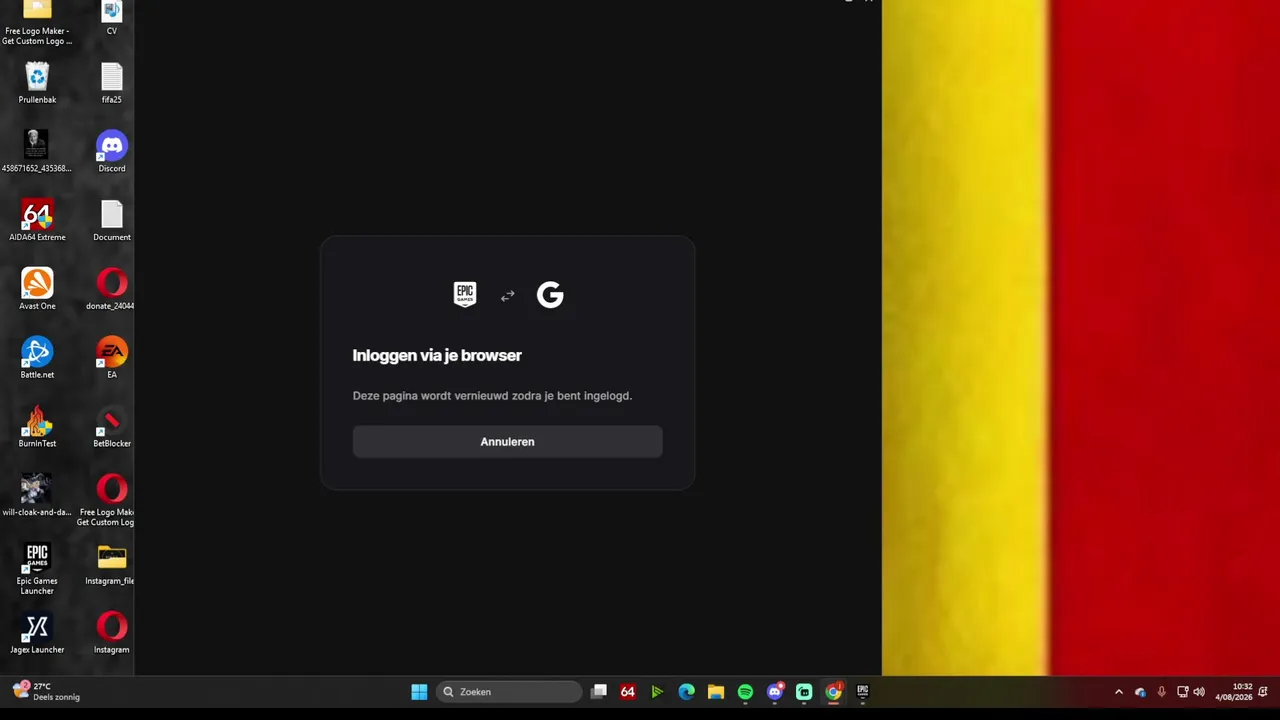Select the file named Document on the desktop

pos(112,220)
